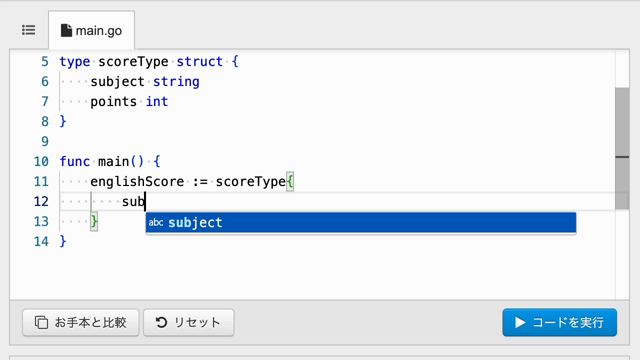Click the closing brace on line 13
This screenshot has height=360, width=640.
point(94,222)
